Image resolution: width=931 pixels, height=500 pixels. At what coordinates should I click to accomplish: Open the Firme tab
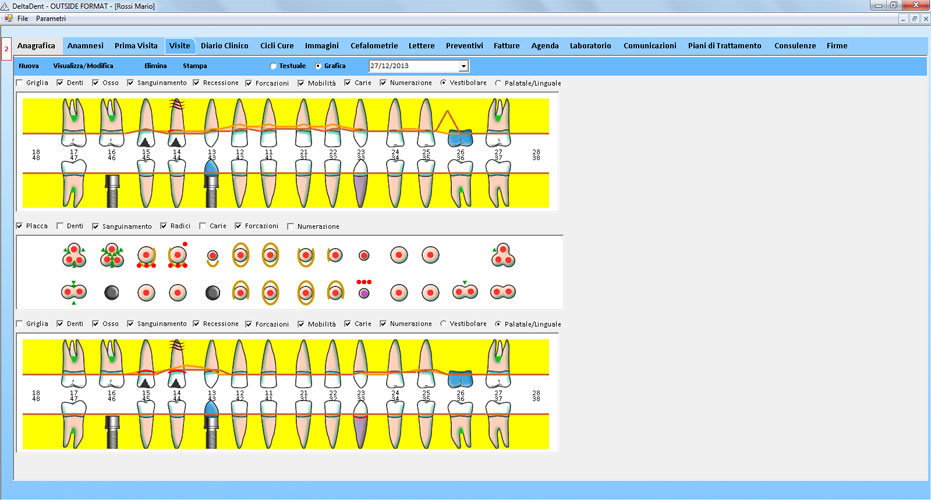(x=837, y=46)
